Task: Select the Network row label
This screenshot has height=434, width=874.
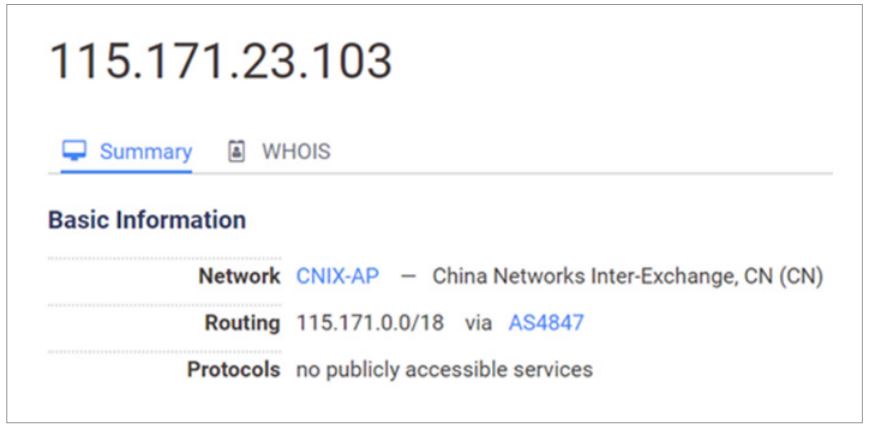Action: click(239, 276)
